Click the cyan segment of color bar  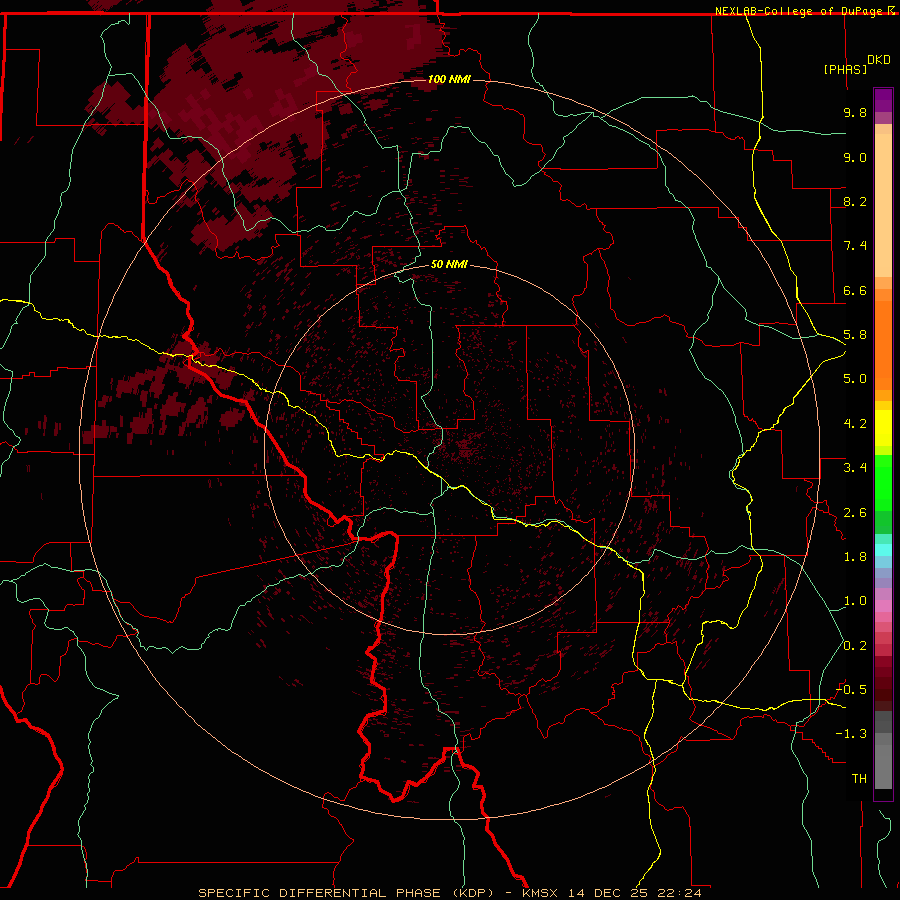[883, 550]
